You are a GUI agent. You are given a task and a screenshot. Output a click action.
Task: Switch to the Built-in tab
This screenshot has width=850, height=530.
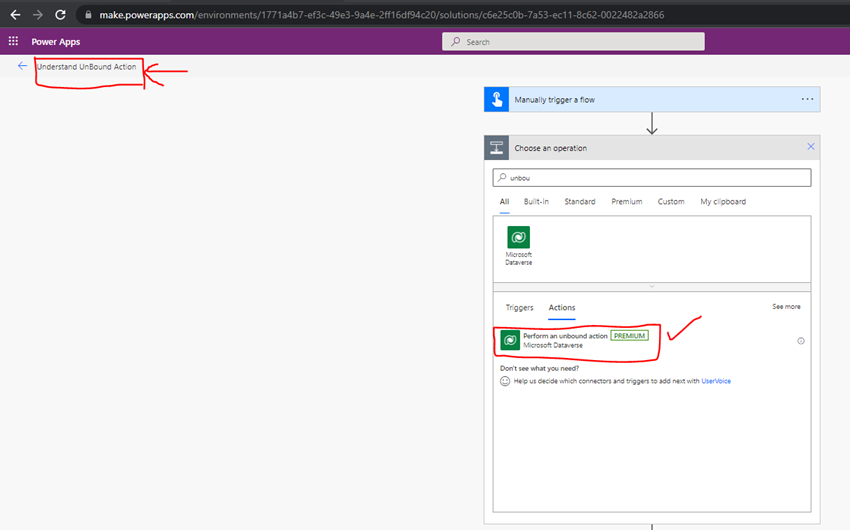[536, 202]
